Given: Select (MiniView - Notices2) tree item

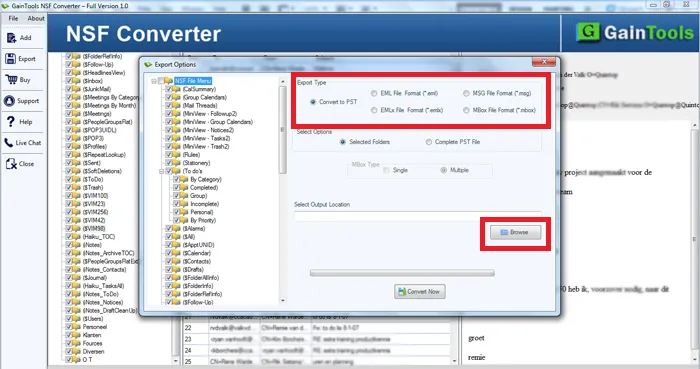Looking at the screenshot, I should click(208, 130).
